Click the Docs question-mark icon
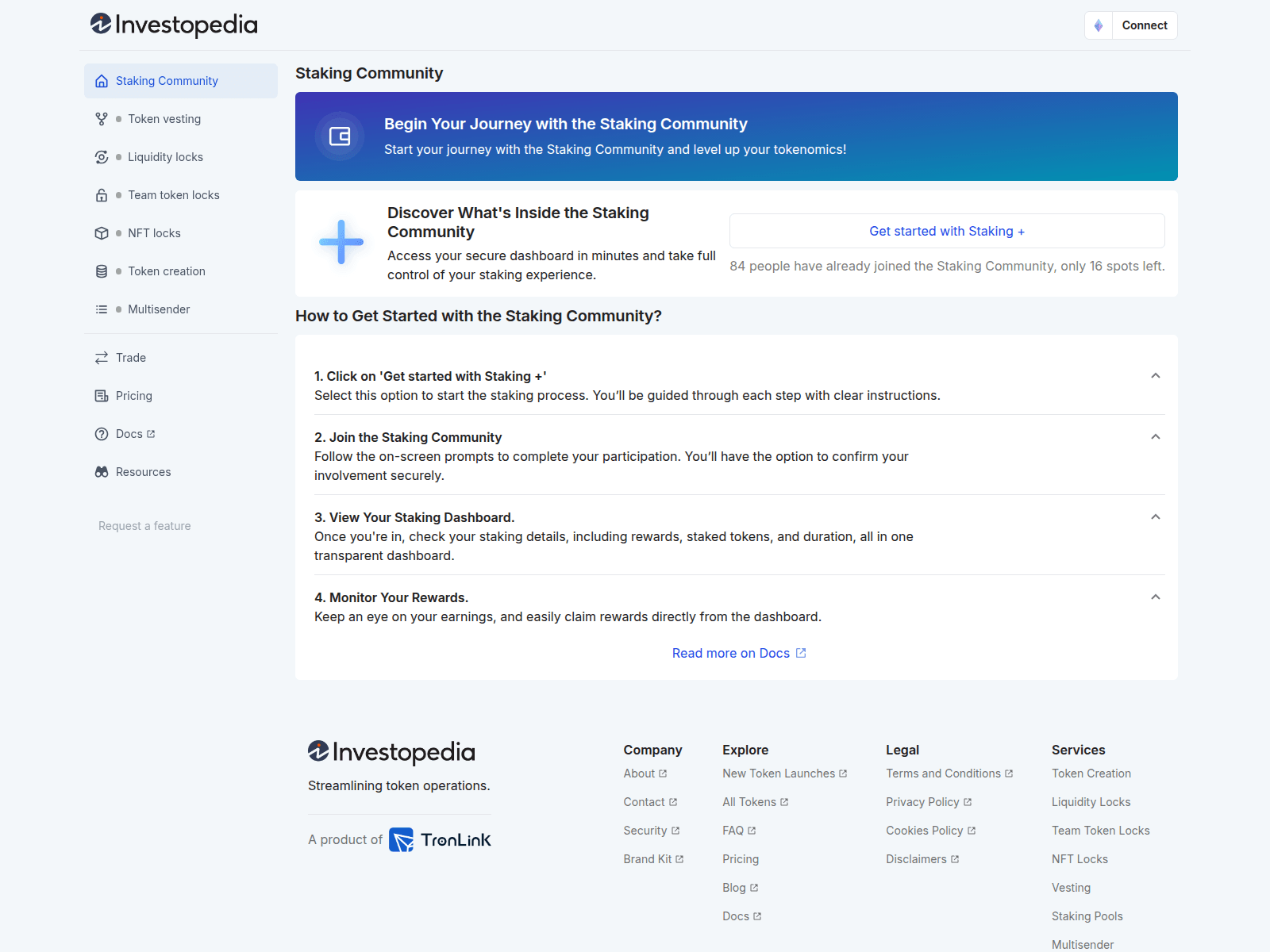 click(102, 434)
